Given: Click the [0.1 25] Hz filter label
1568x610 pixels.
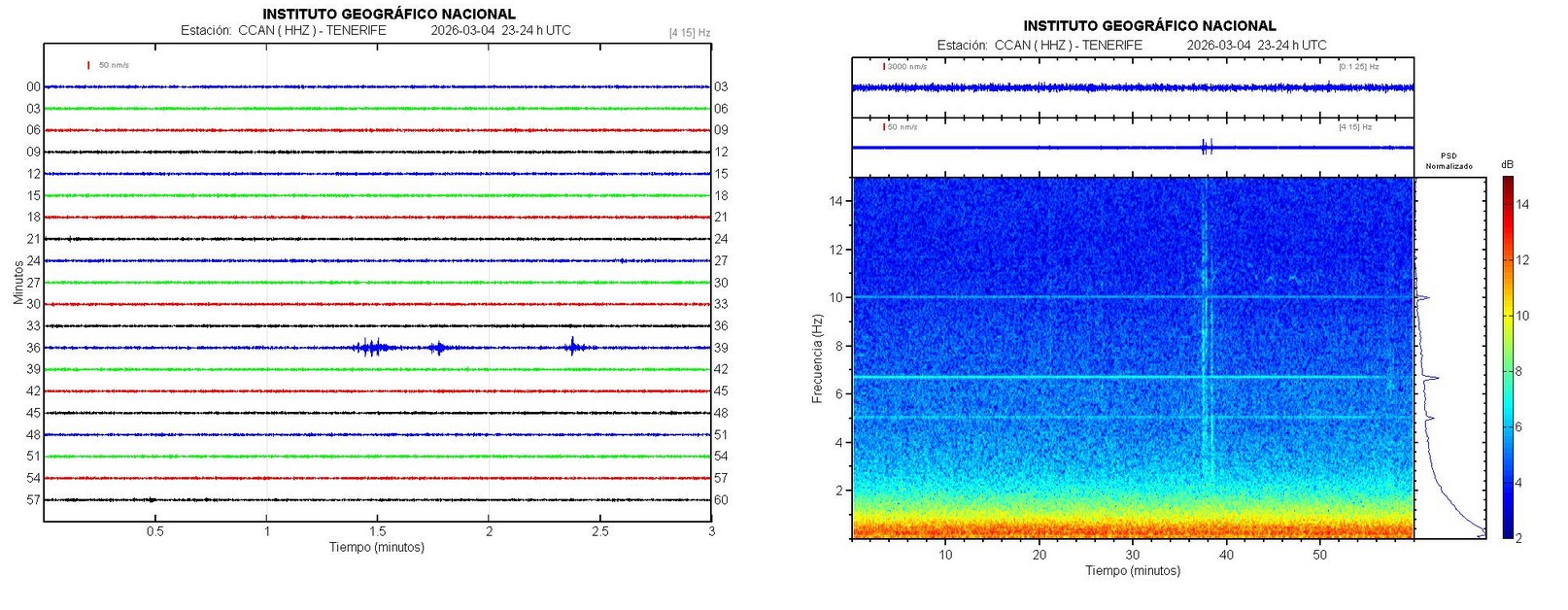Looking at the screenshot, I should (x=1357, y=67).
